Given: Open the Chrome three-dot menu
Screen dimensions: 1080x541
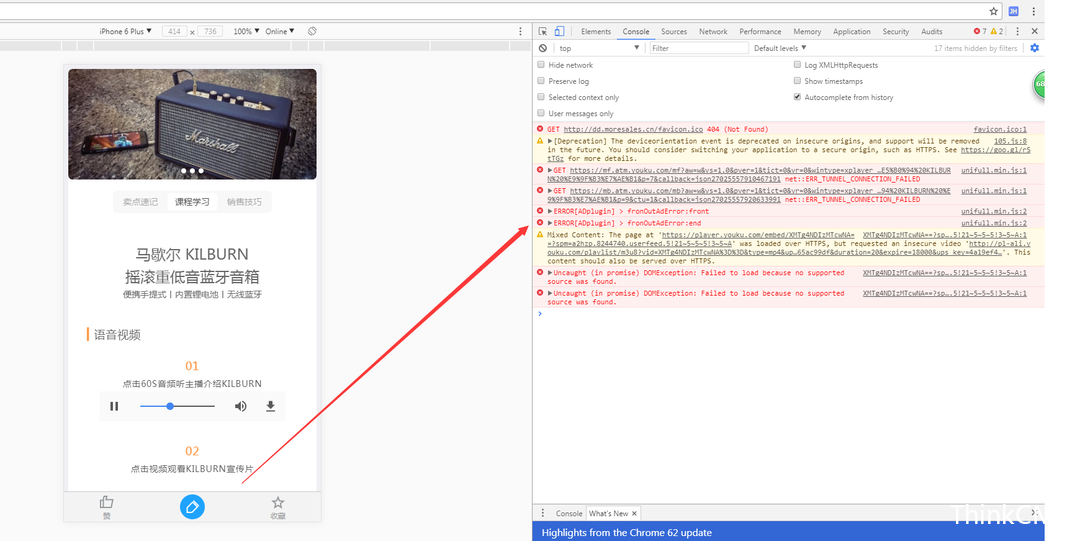Looking at the screenshot, I should coord(1033,11).
